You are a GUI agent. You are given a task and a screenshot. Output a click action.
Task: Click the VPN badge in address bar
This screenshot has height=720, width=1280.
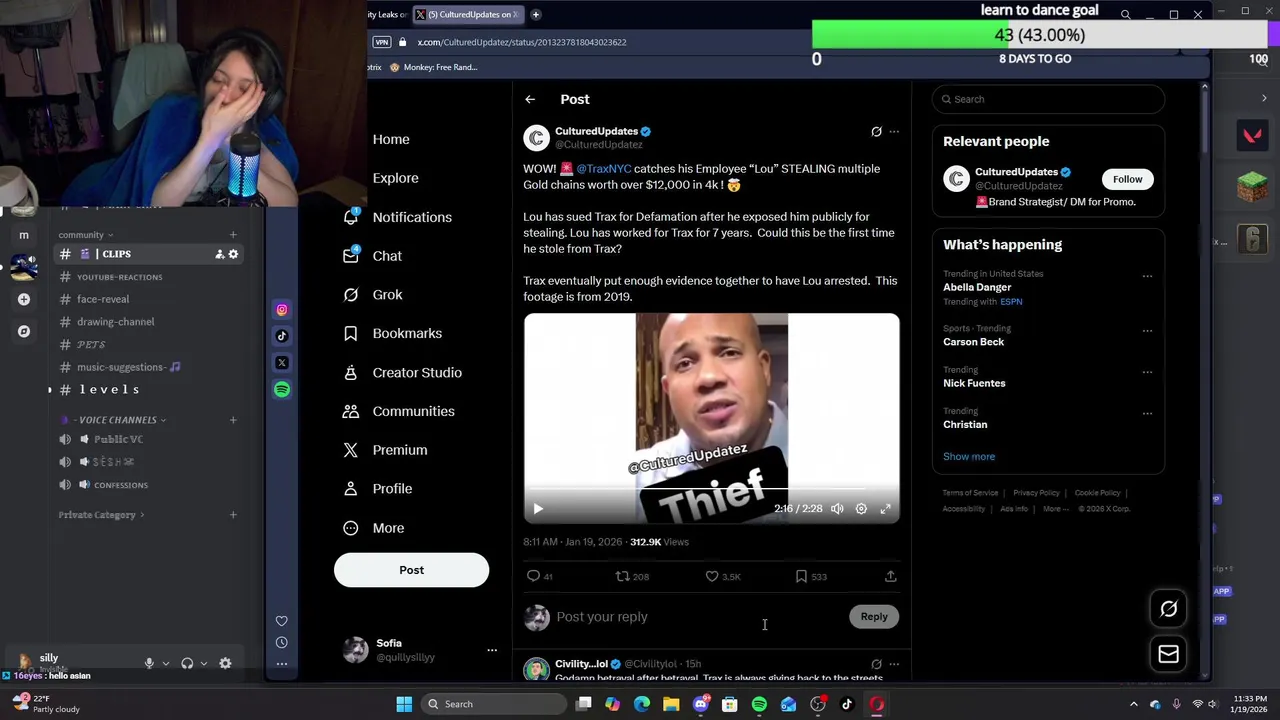[381, 42]
